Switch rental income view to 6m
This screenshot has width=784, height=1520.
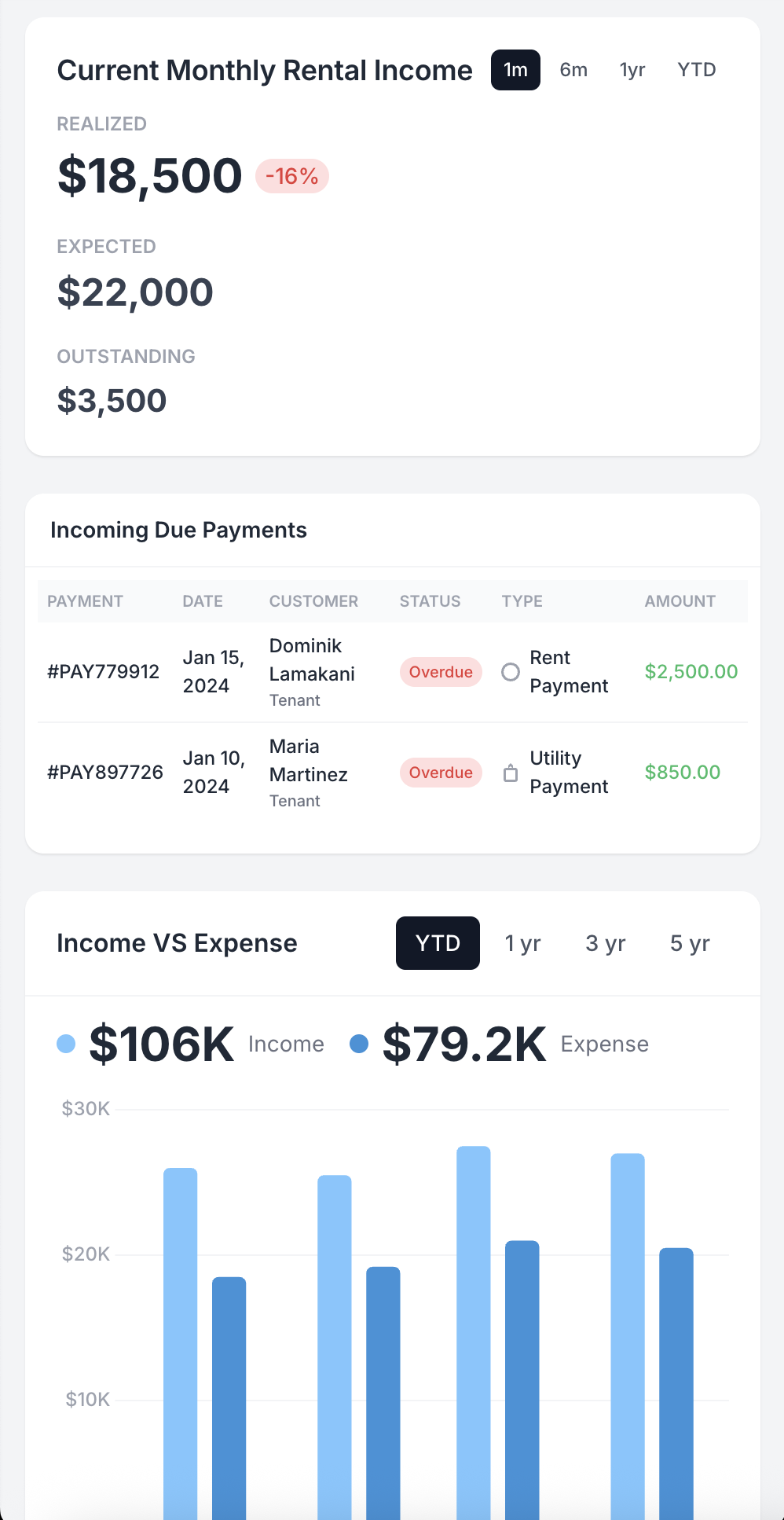click(x=573, y=69)
